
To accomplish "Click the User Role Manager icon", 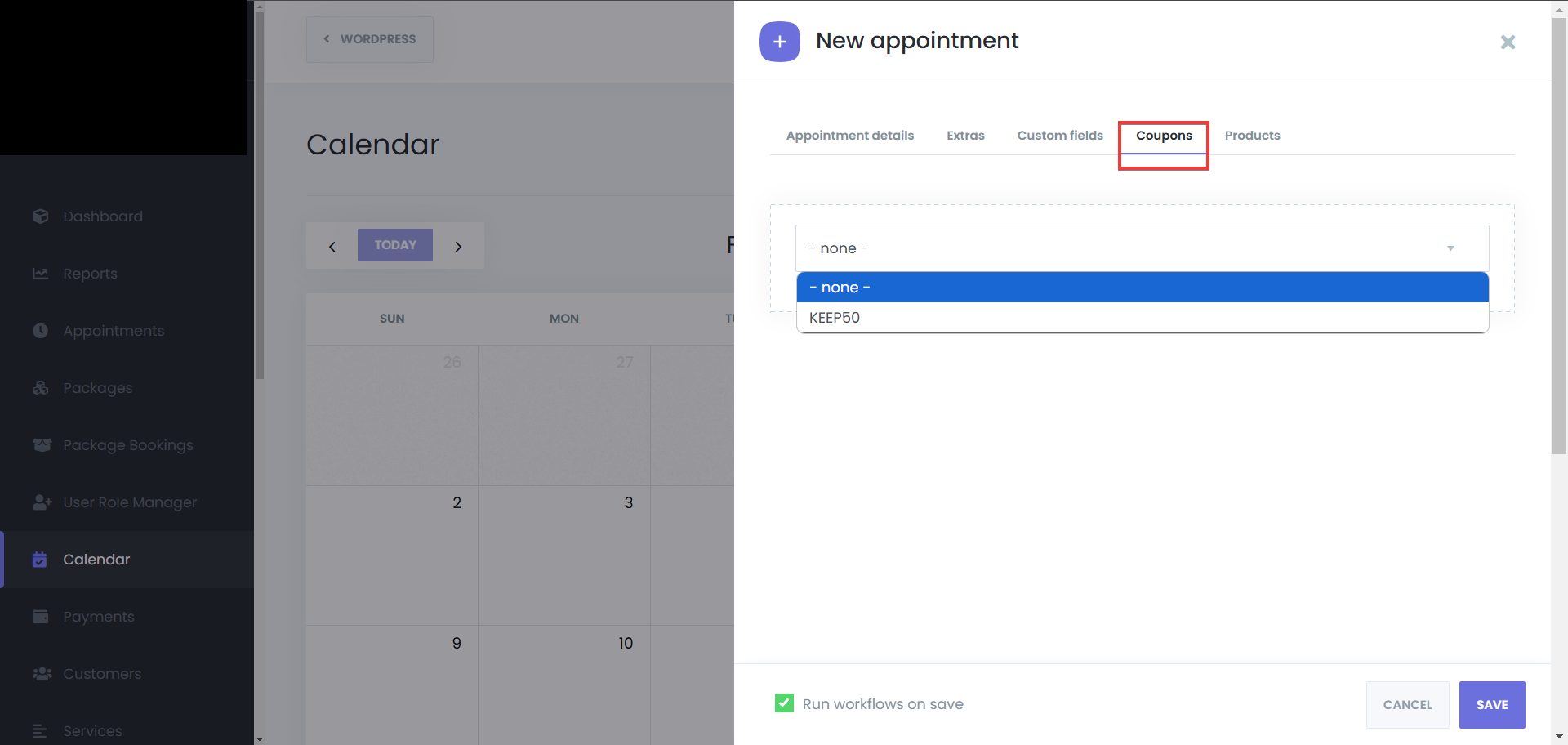I will 42,502.
